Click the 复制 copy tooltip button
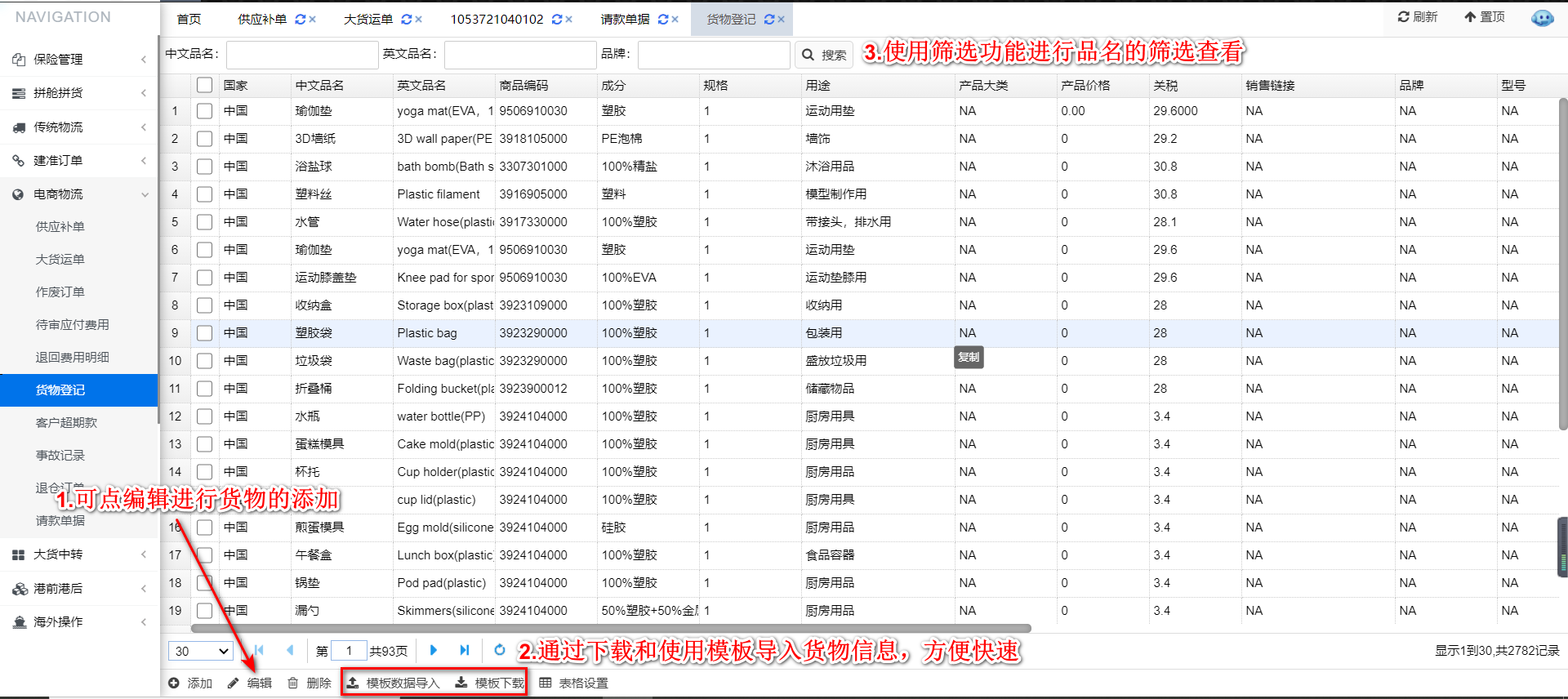The width and height of the screenshot is (1568, 699). pos(969,357)
